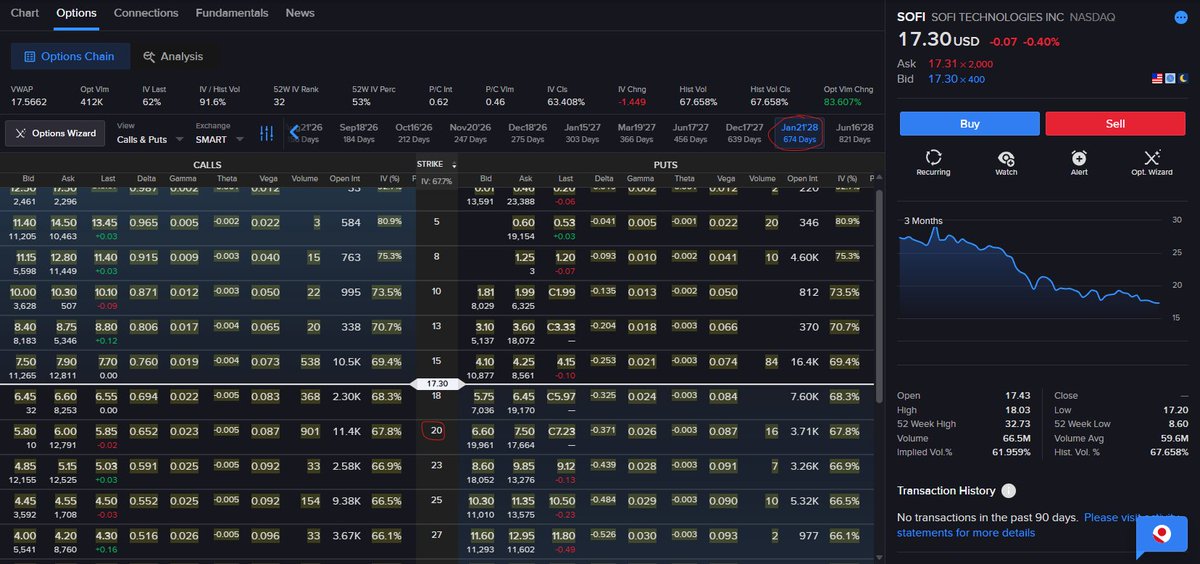Click the call bid 4.45 at strike 25
The image size is (1200, 564).
pos(24,501)
